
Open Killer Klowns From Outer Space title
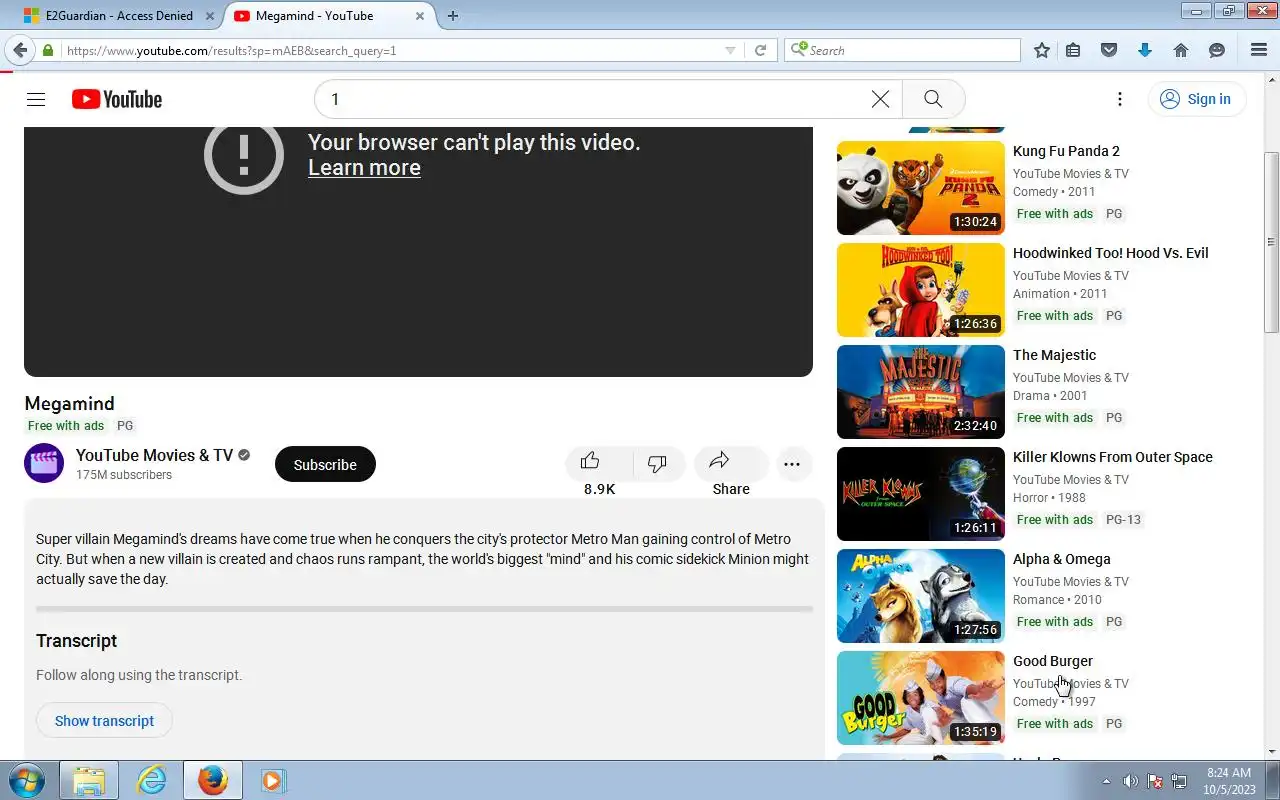coord(1113,457)
